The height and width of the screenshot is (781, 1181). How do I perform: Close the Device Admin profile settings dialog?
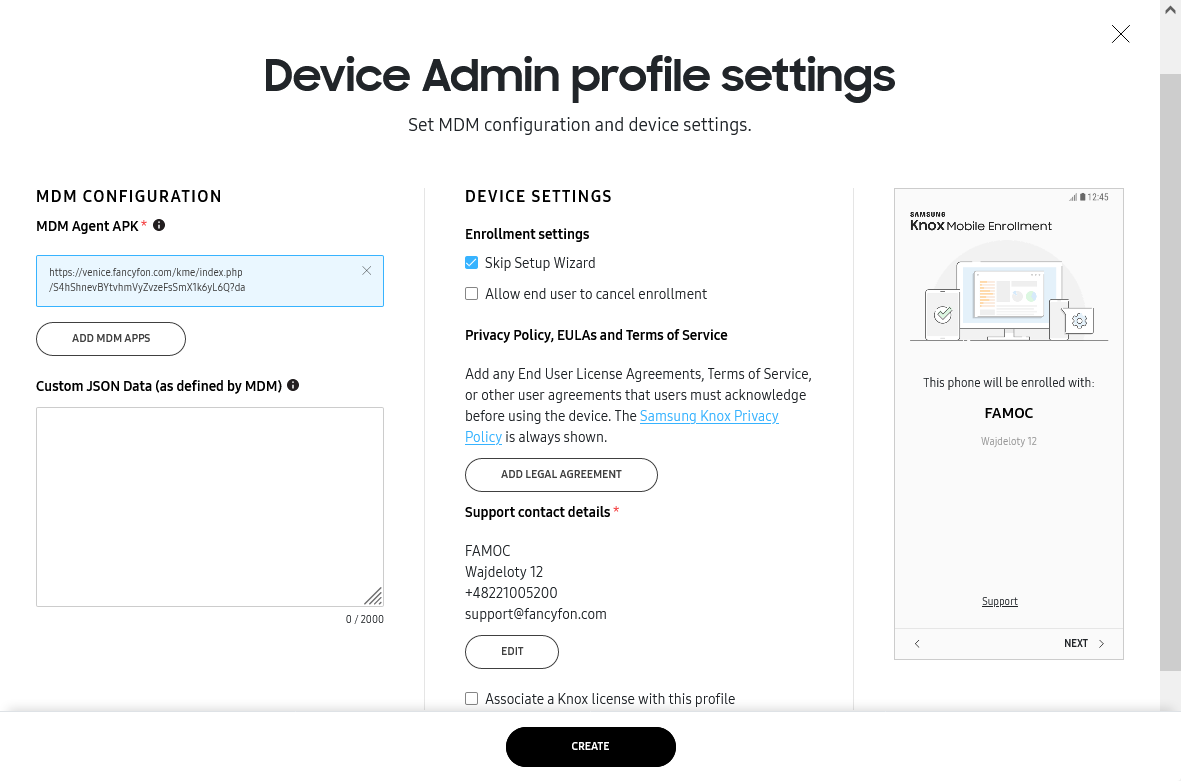click(x=1120, y=34)
